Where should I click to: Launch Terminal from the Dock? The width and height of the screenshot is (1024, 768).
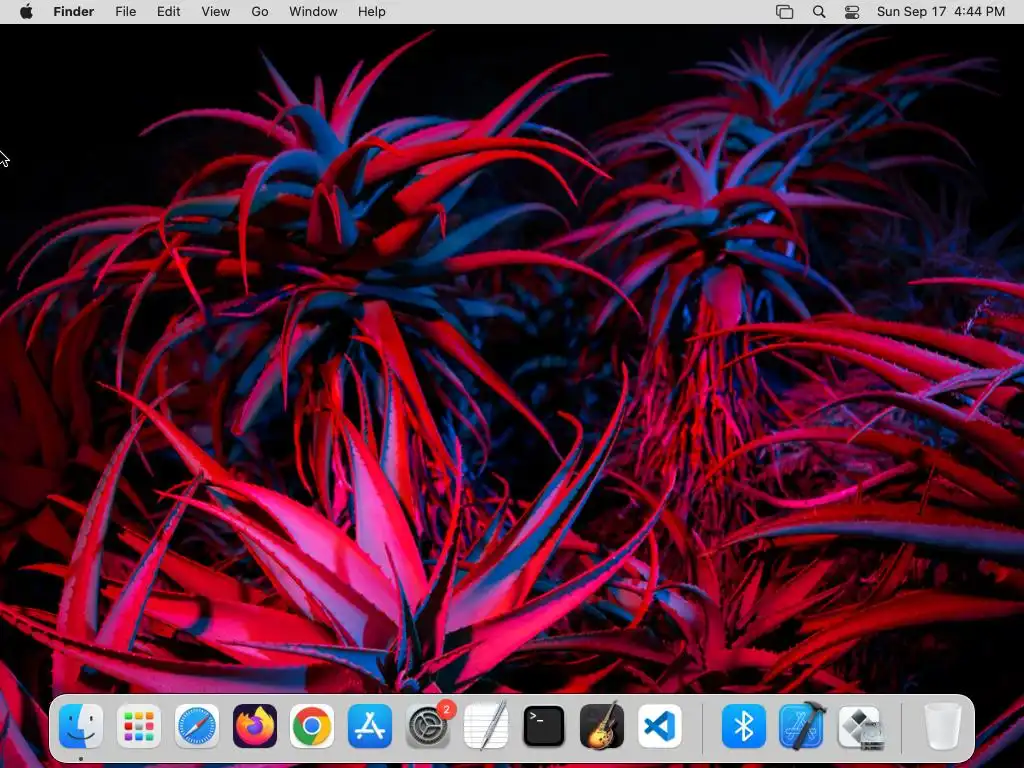click(x=543, y=726)
